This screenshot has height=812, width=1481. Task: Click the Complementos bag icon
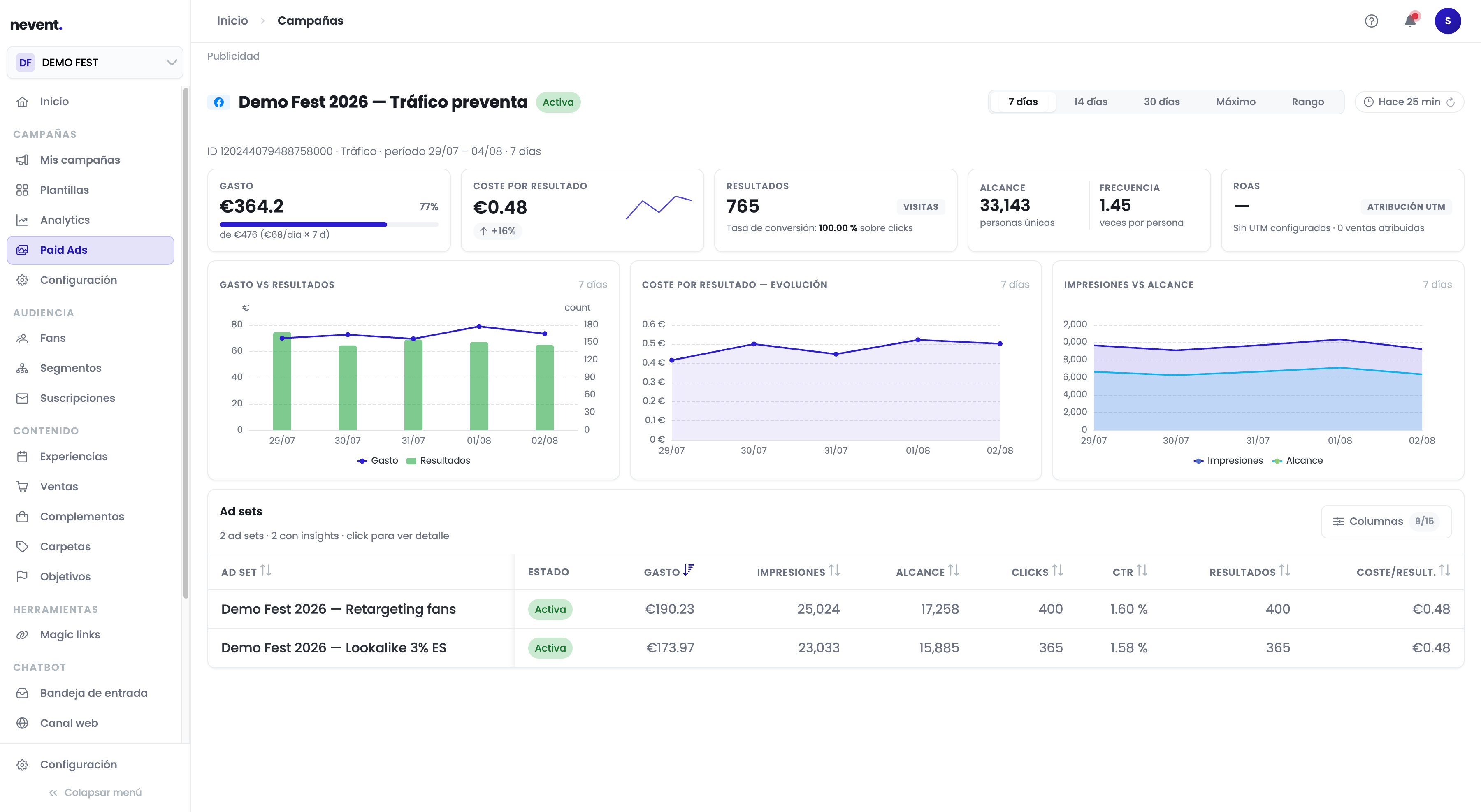(x=23, y=517)
